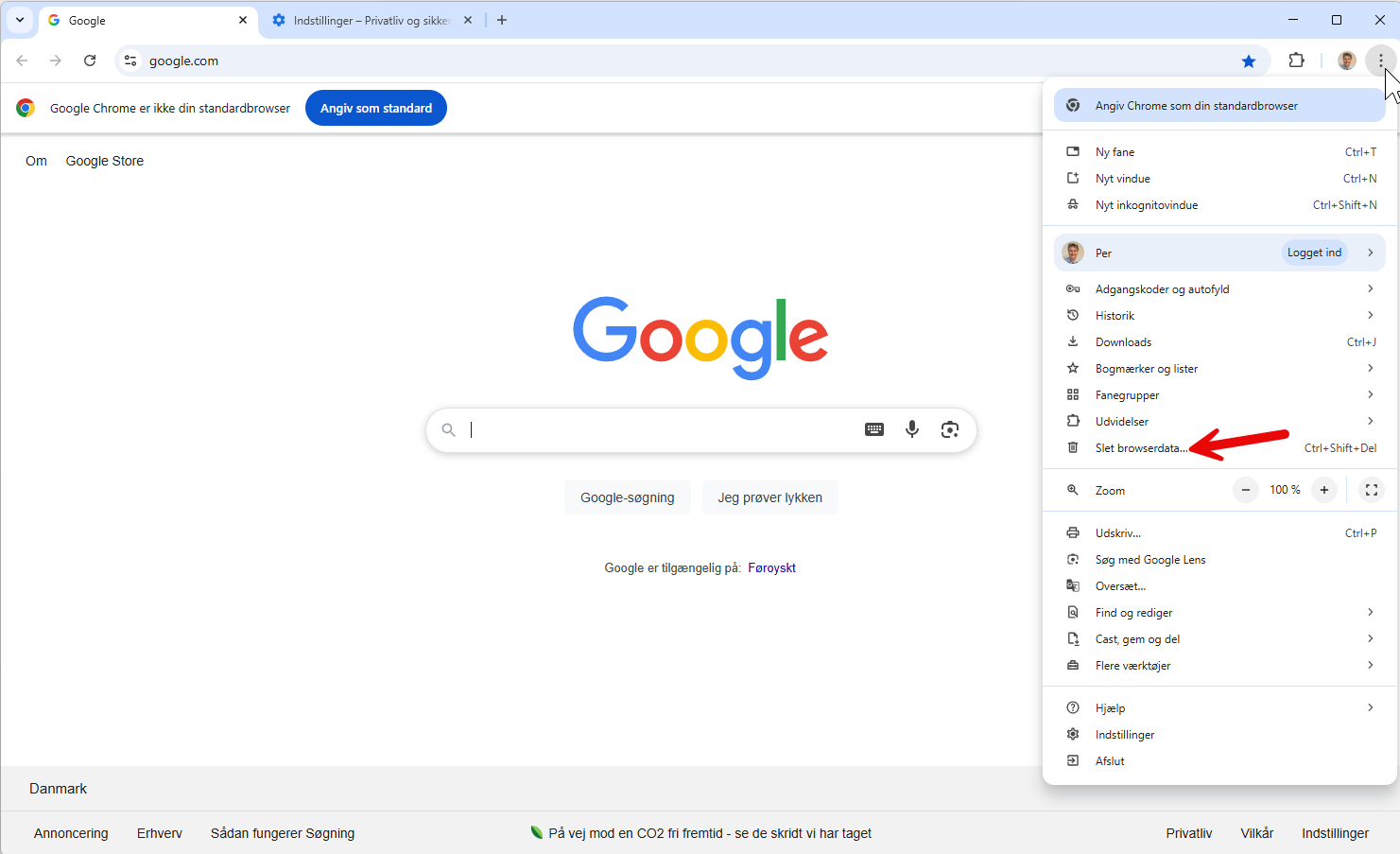Select Nyt vindue menu item
This screenshot has height=854, width=1400.
click(1219, 179)
